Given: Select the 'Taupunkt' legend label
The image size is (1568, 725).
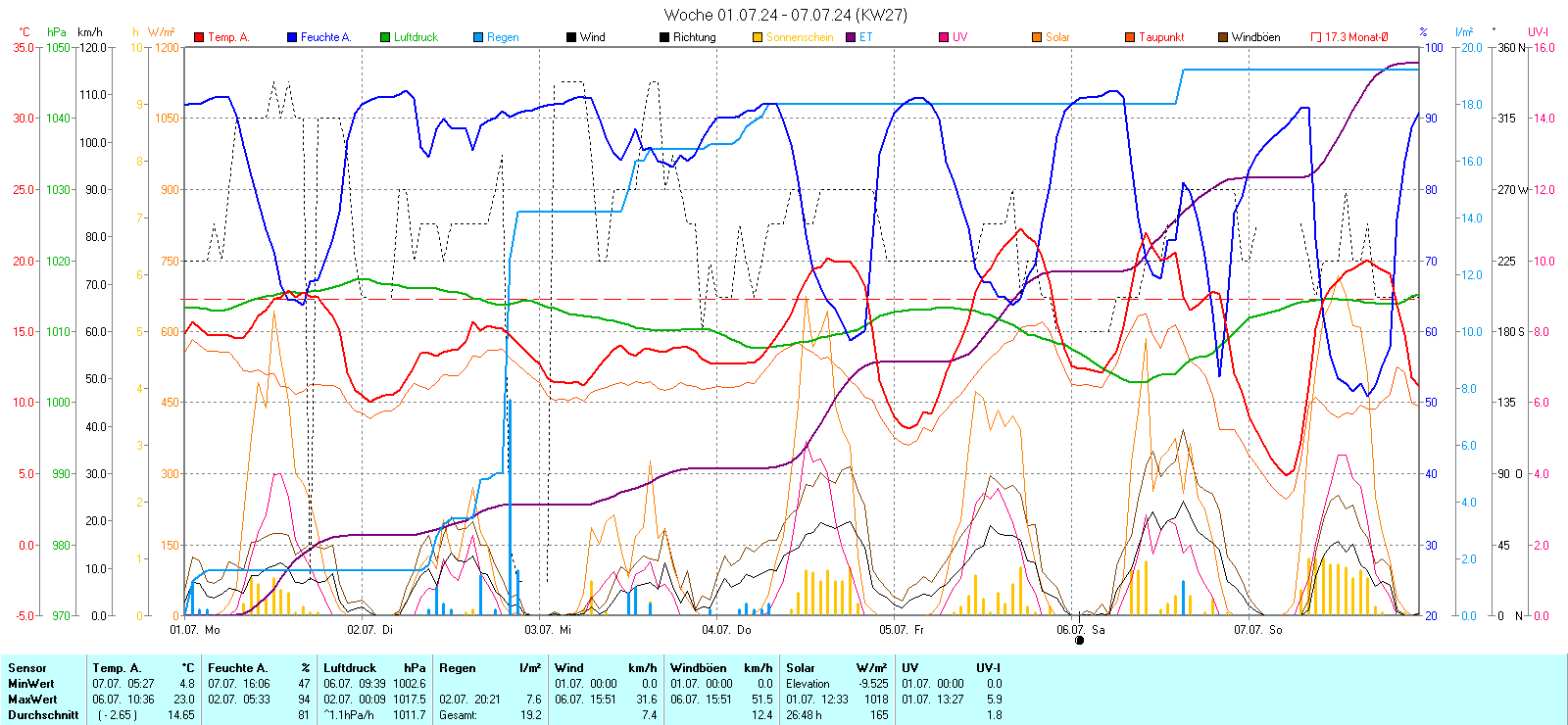Looking at the screenshot, I should tap(1161, 37).
